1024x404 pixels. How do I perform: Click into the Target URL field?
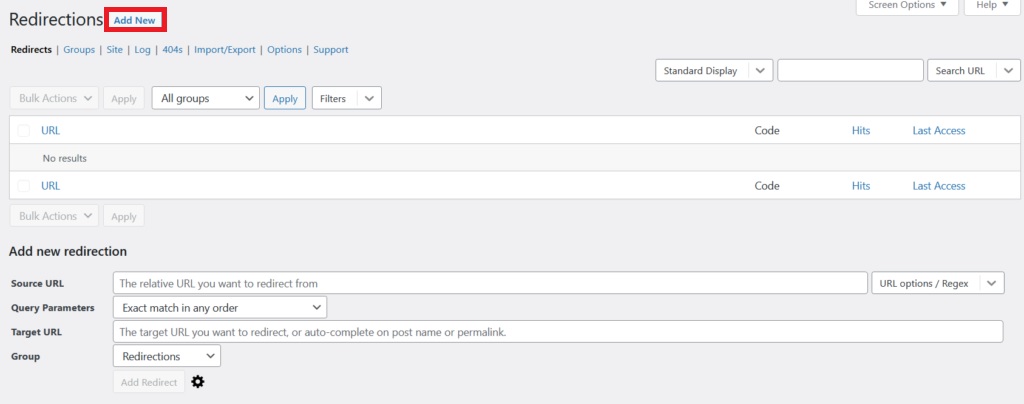558,332
